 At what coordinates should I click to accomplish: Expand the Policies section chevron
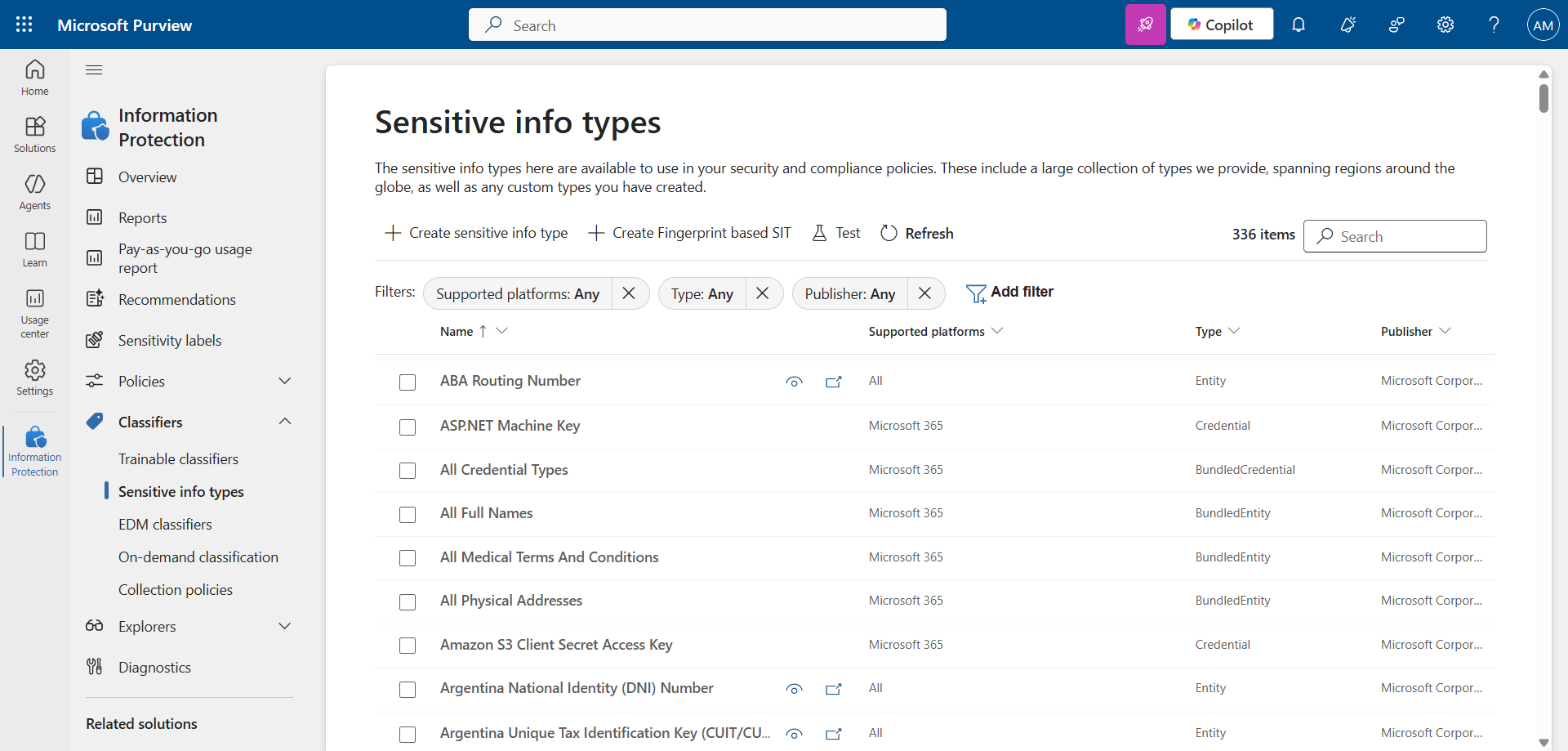coord(285,381)
